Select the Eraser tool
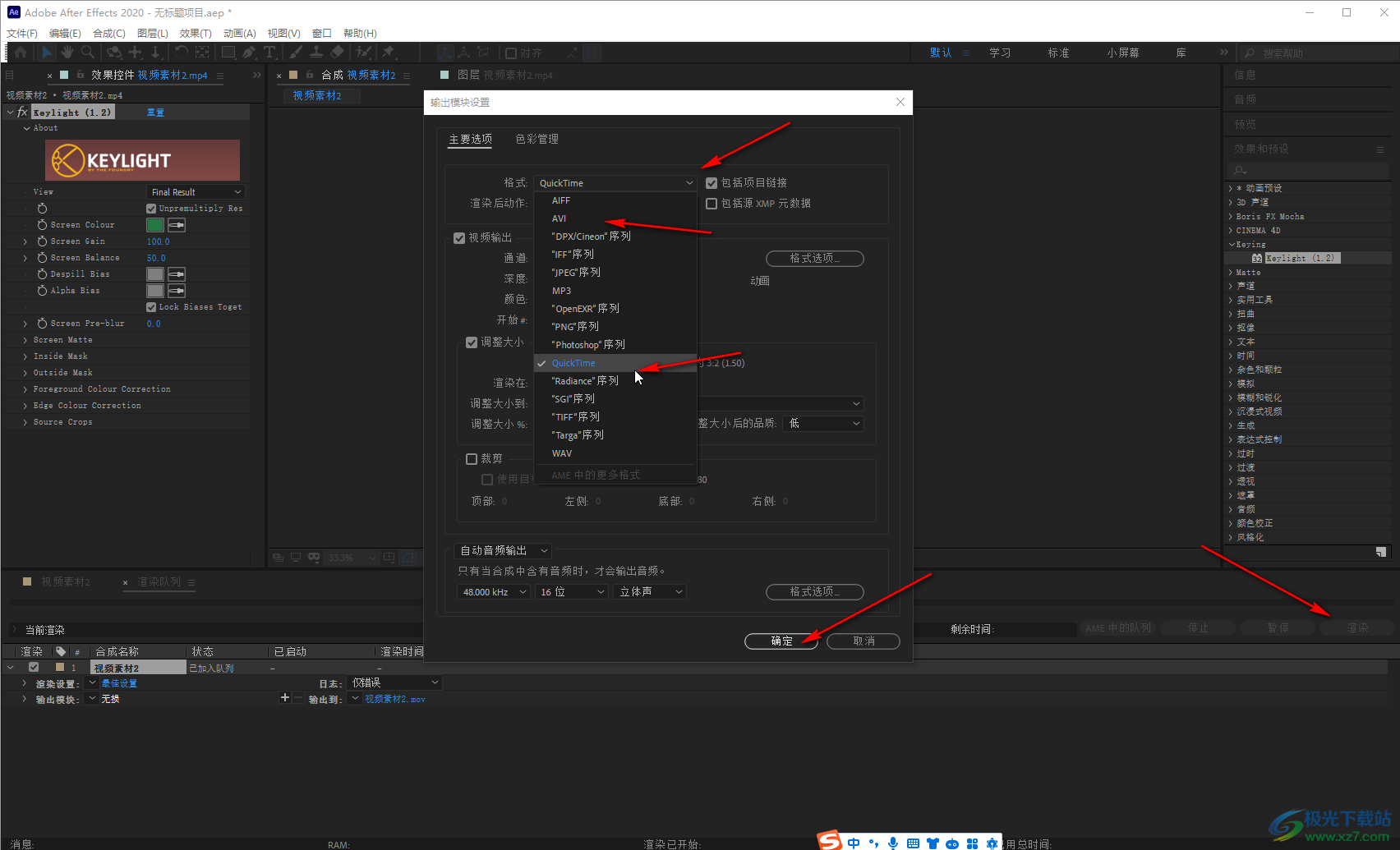The image size is (1400, 850). 337,53
